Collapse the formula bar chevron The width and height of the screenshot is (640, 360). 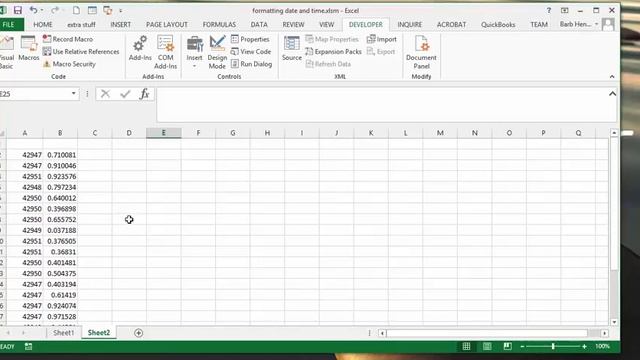coord(612,94)
